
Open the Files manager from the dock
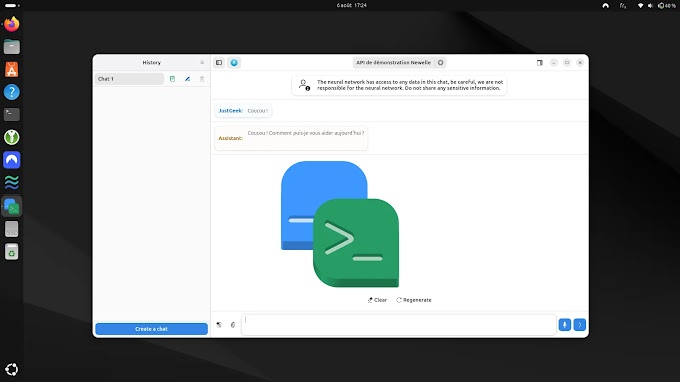pos(12,47)
